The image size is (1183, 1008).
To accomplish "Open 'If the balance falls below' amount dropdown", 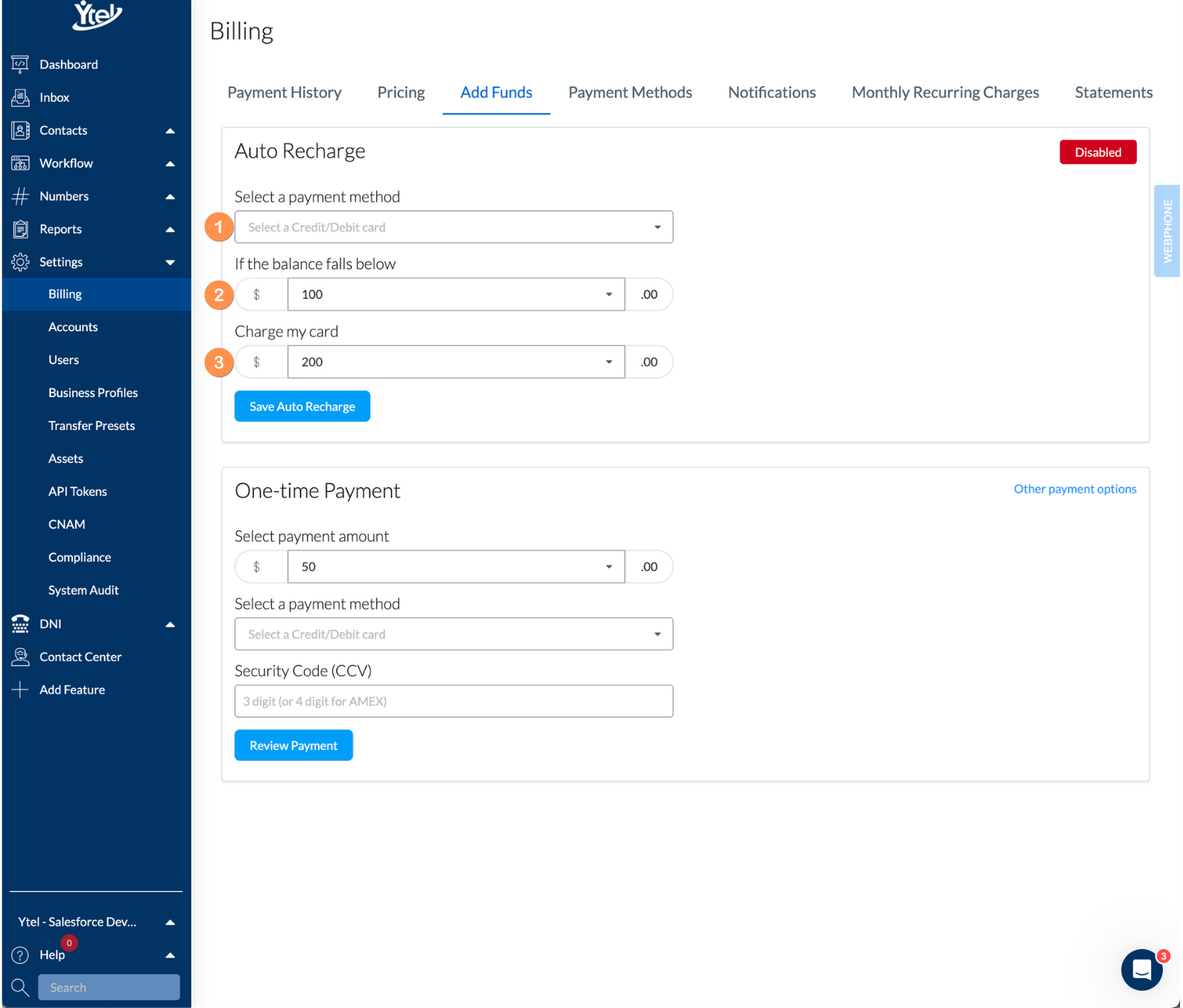I will click(456, 294).
